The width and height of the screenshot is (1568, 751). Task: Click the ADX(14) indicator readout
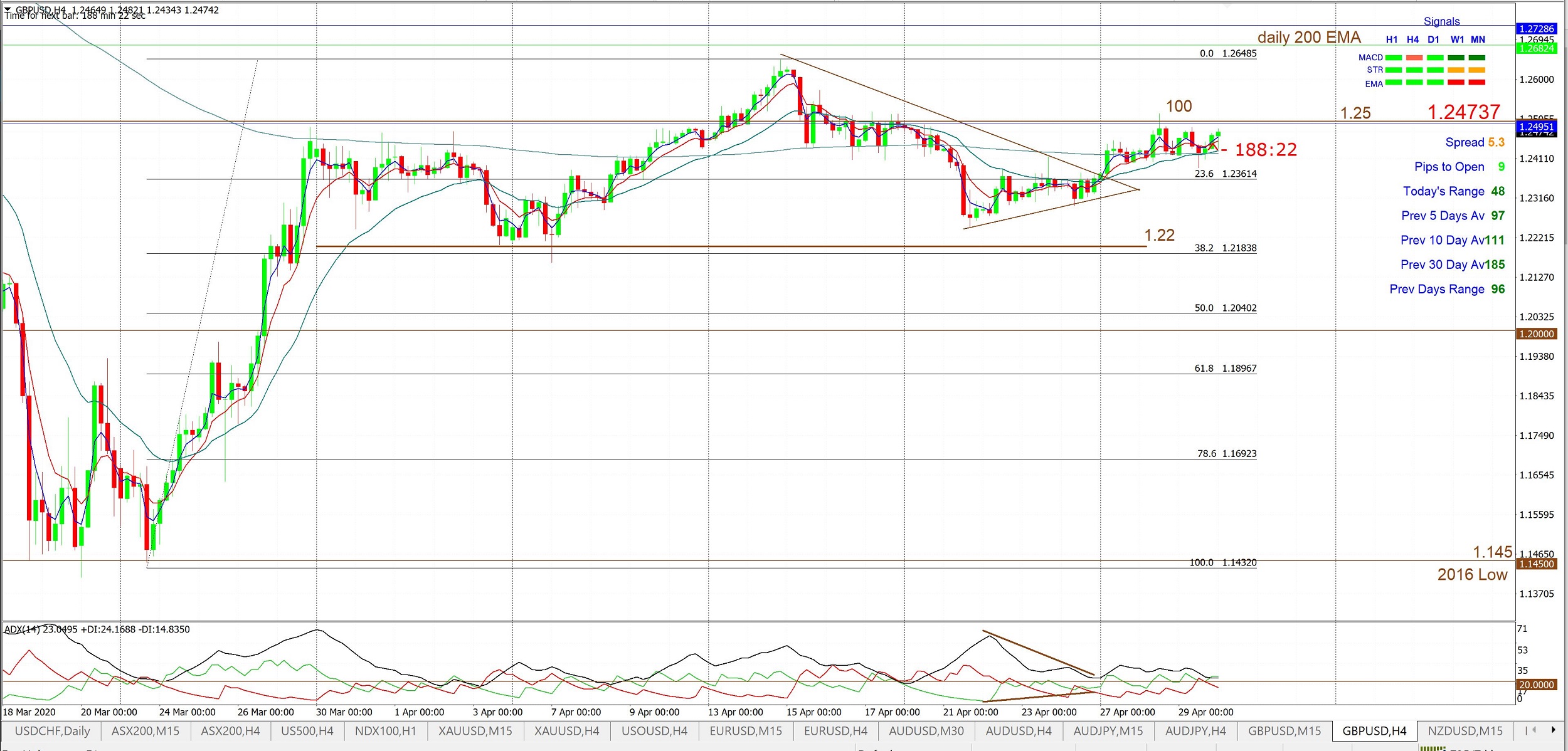point(97,629)
